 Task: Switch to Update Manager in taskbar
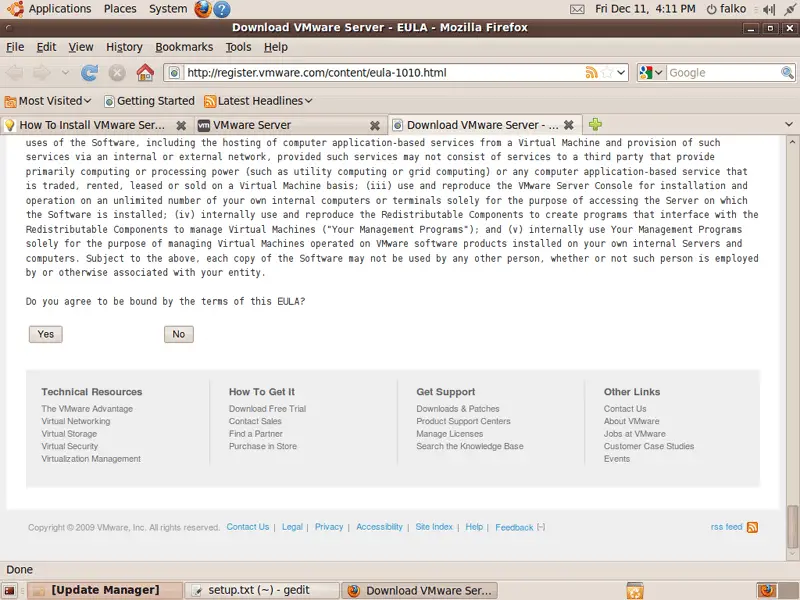pos(105,590)
